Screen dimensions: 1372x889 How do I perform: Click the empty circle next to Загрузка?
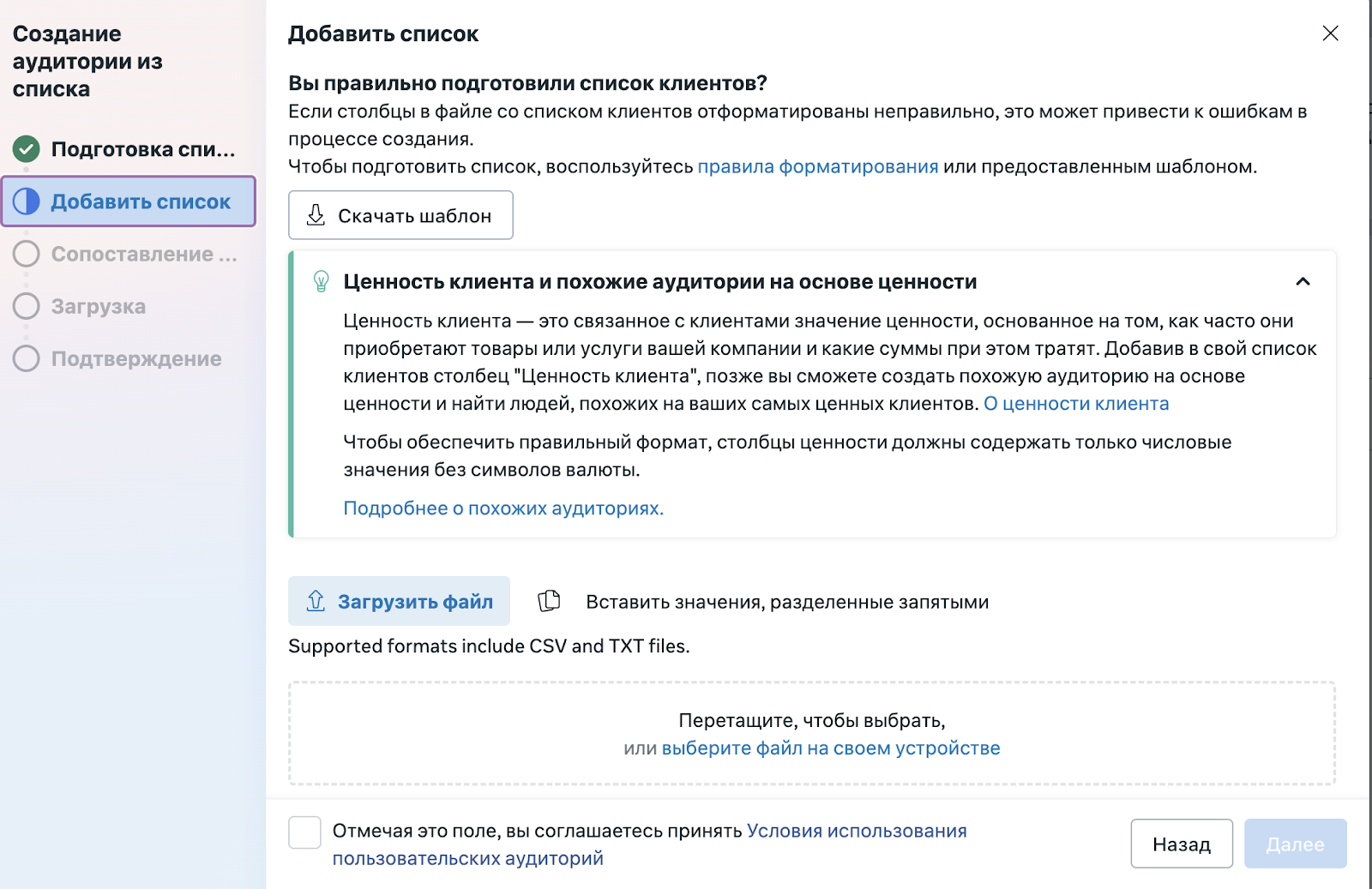click(27, 306)
